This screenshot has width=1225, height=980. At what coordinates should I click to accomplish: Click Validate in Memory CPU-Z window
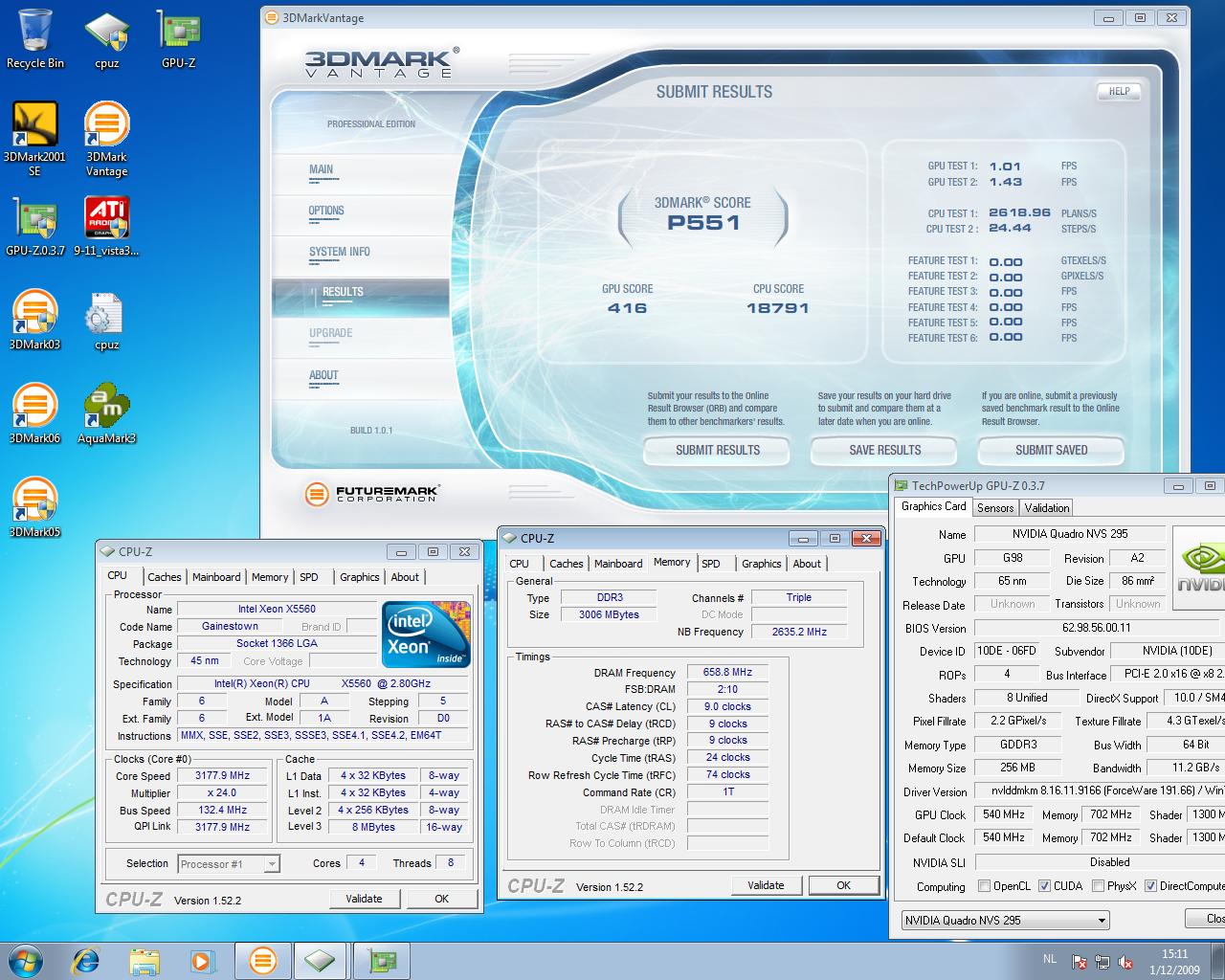[x=766, y=885]
